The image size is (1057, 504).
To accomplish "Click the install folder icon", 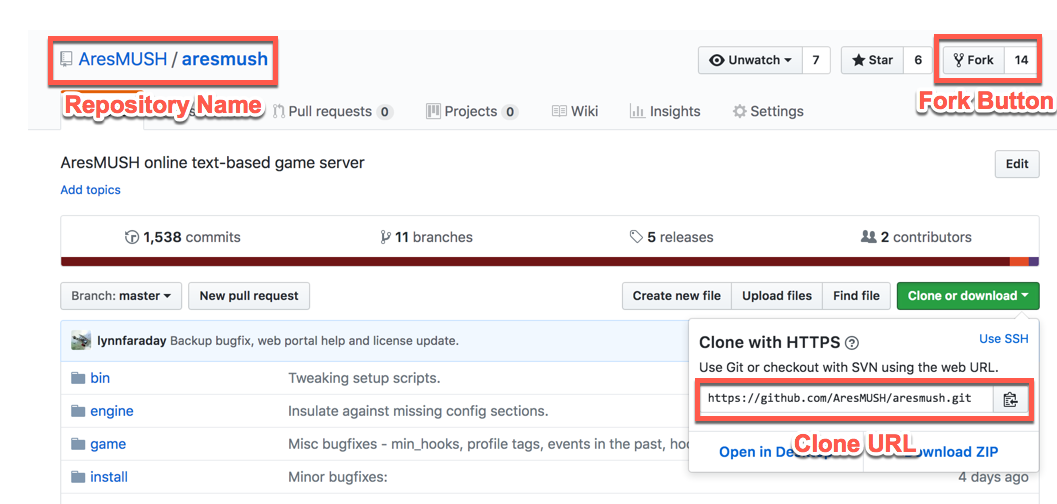I will [79, 477].
